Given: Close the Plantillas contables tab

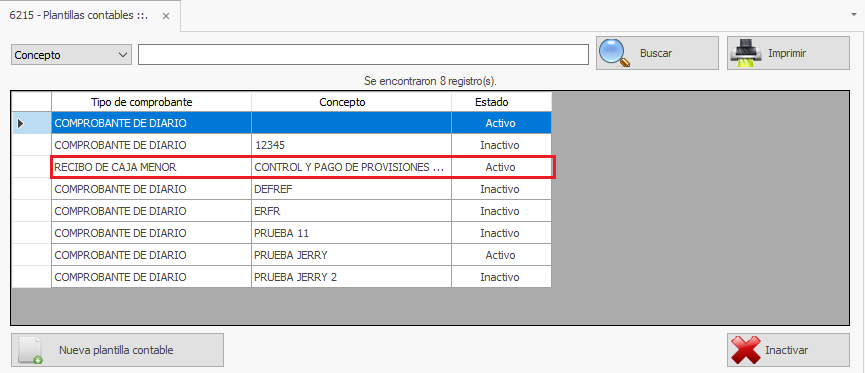Looking at the screenshot, I should point(165,16).
